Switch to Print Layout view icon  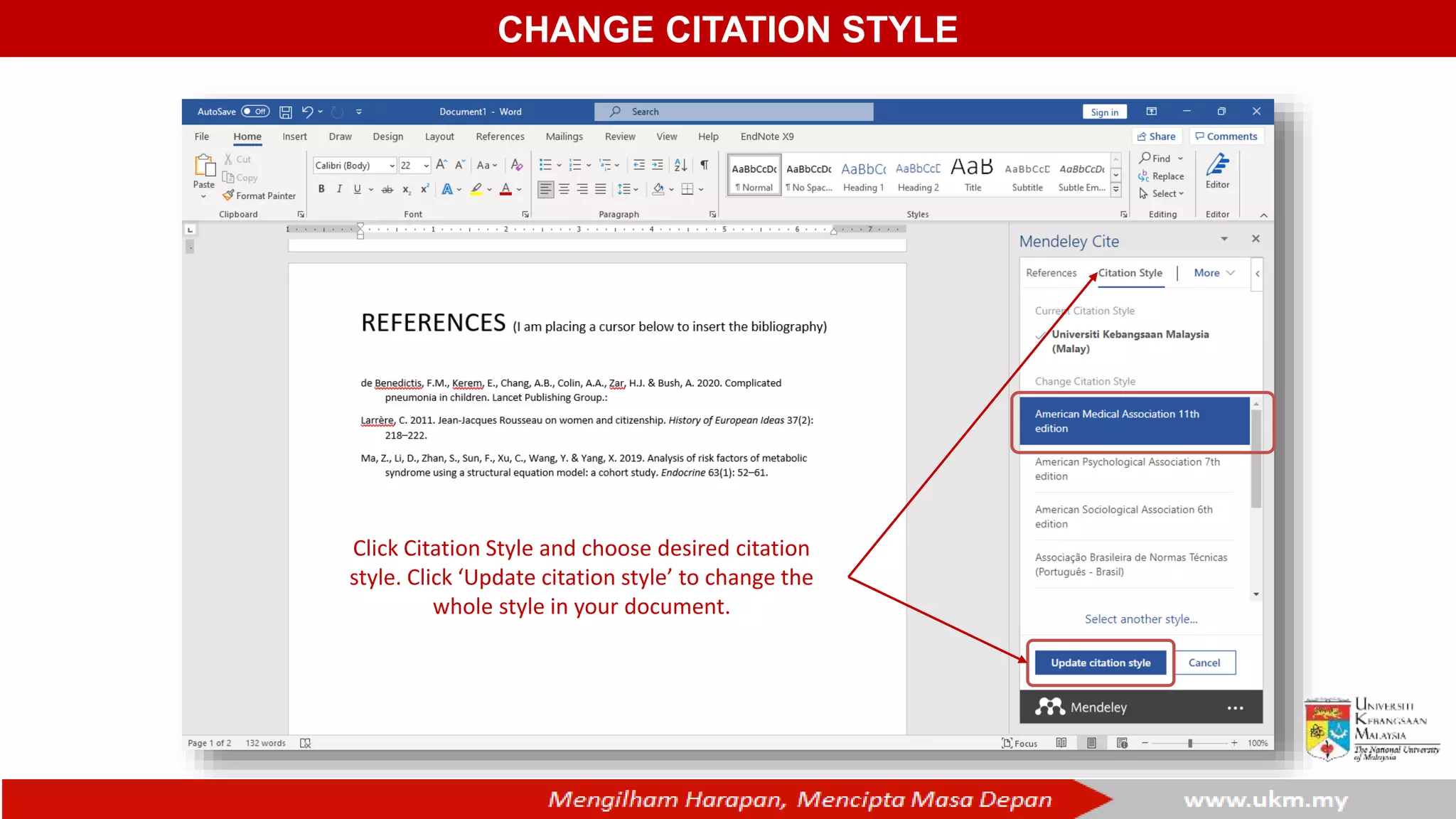(1091, 744)
